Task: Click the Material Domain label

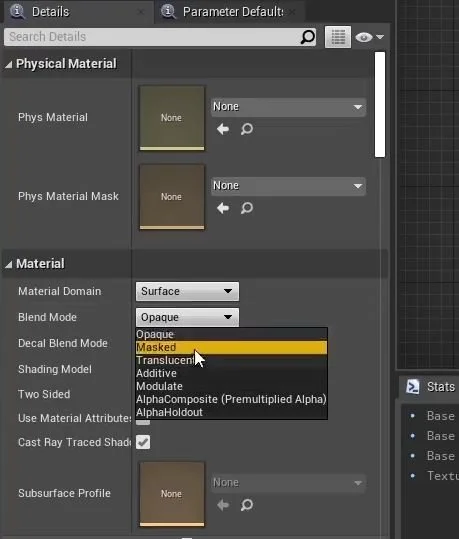Action: [x=59, y=292]
